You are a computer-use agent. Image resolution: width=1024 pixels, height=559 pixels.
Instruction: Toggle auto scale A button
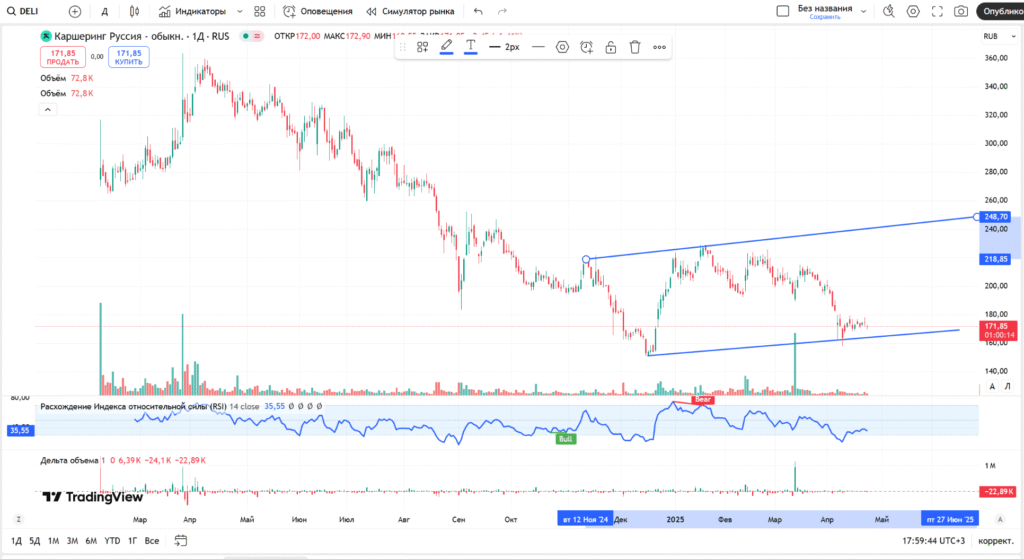tap(992, 387)
